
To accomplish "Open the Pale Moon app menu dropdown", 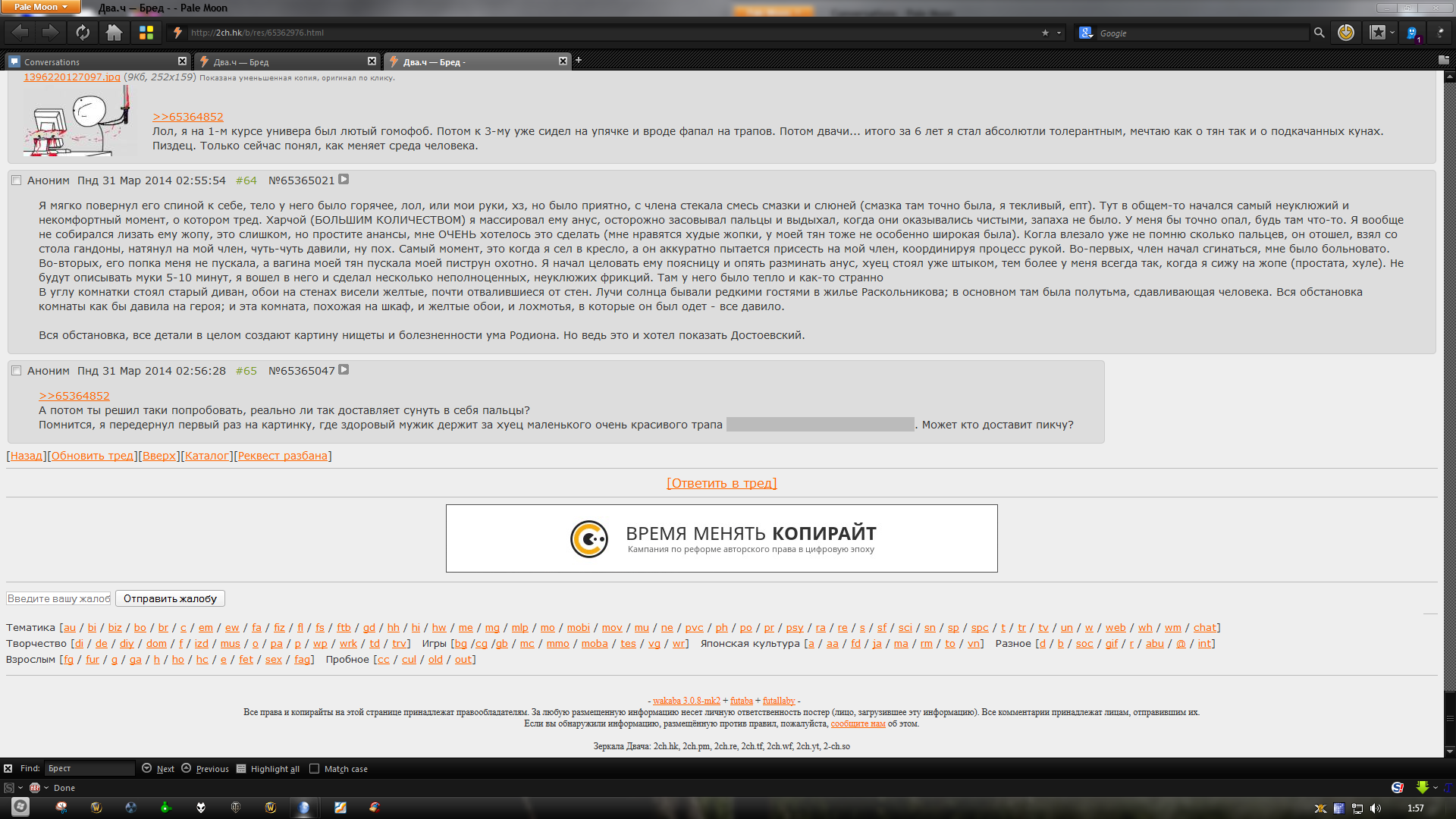I will tap(43, 7).
